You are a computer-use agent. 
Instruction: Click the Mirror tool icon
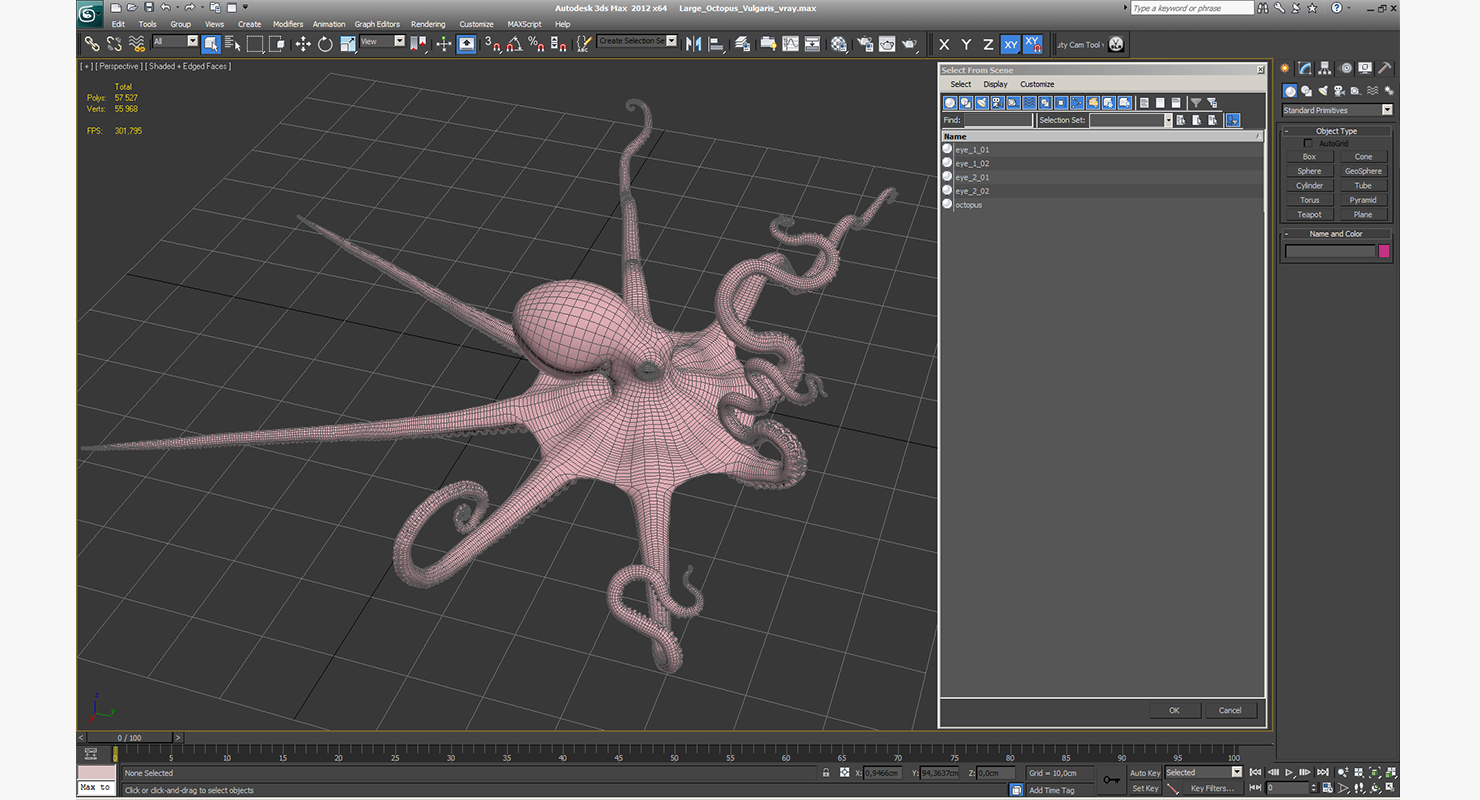693,44
